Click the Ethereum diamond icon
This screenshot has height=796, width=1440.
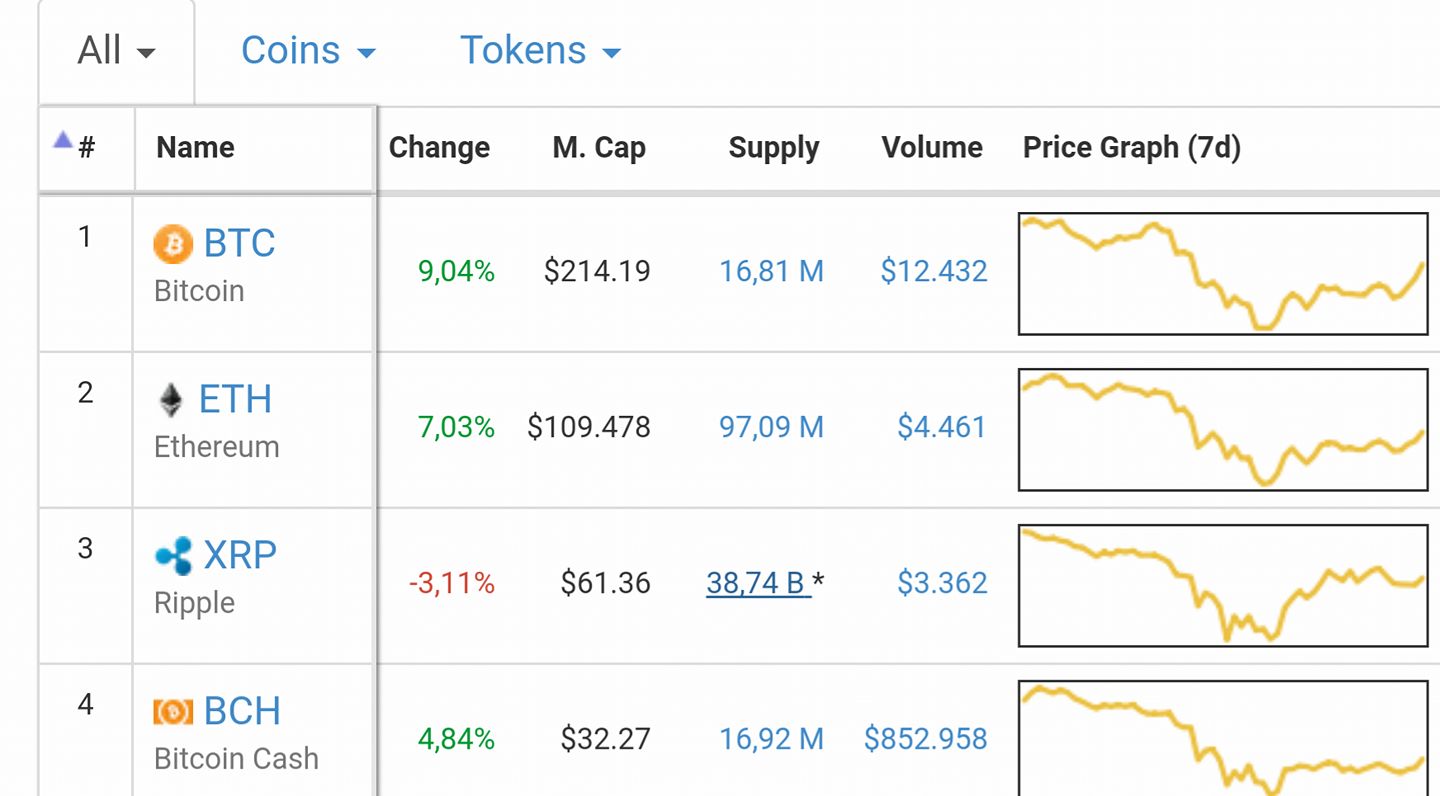coord(172,400)
